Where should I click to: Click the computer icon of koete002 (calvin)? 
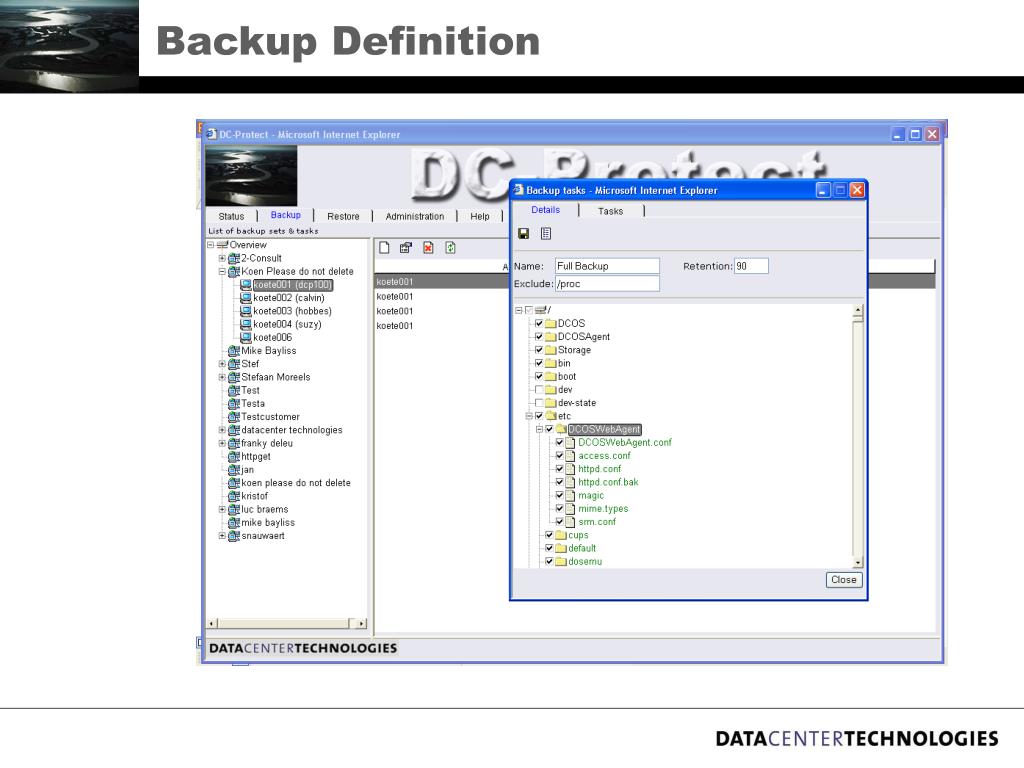(x=246, y=298)
